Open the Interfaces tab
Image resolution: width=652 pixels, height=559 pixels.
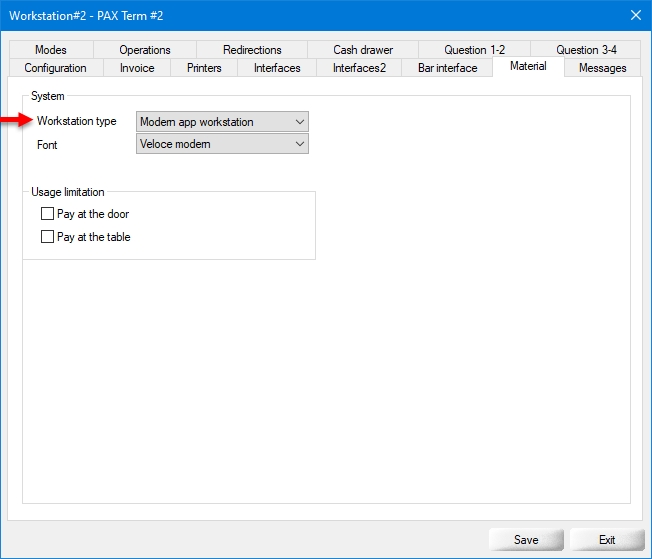pyautogui.click(x=277, y=68)
